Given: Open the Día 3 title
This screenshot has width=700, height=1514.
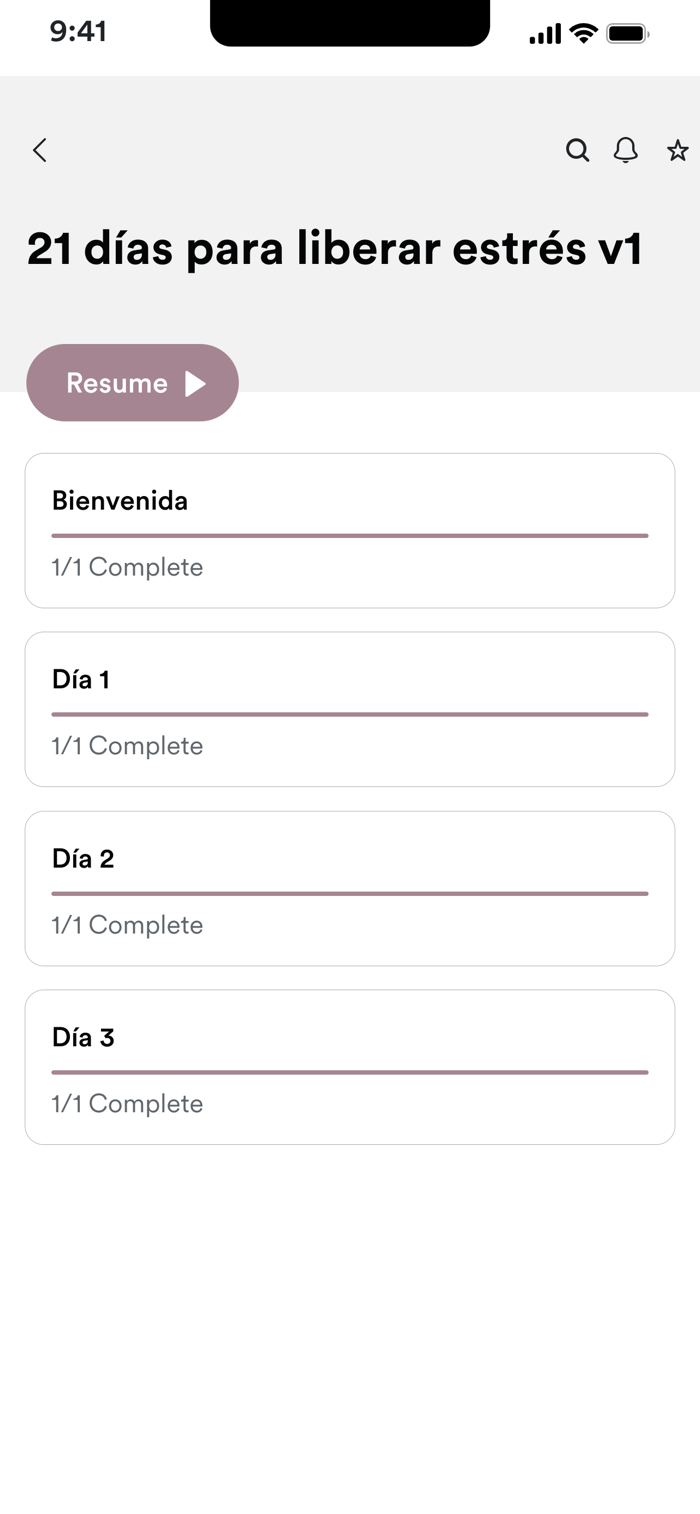Looking at the screenshot, I should click(x=83, y=1038).
